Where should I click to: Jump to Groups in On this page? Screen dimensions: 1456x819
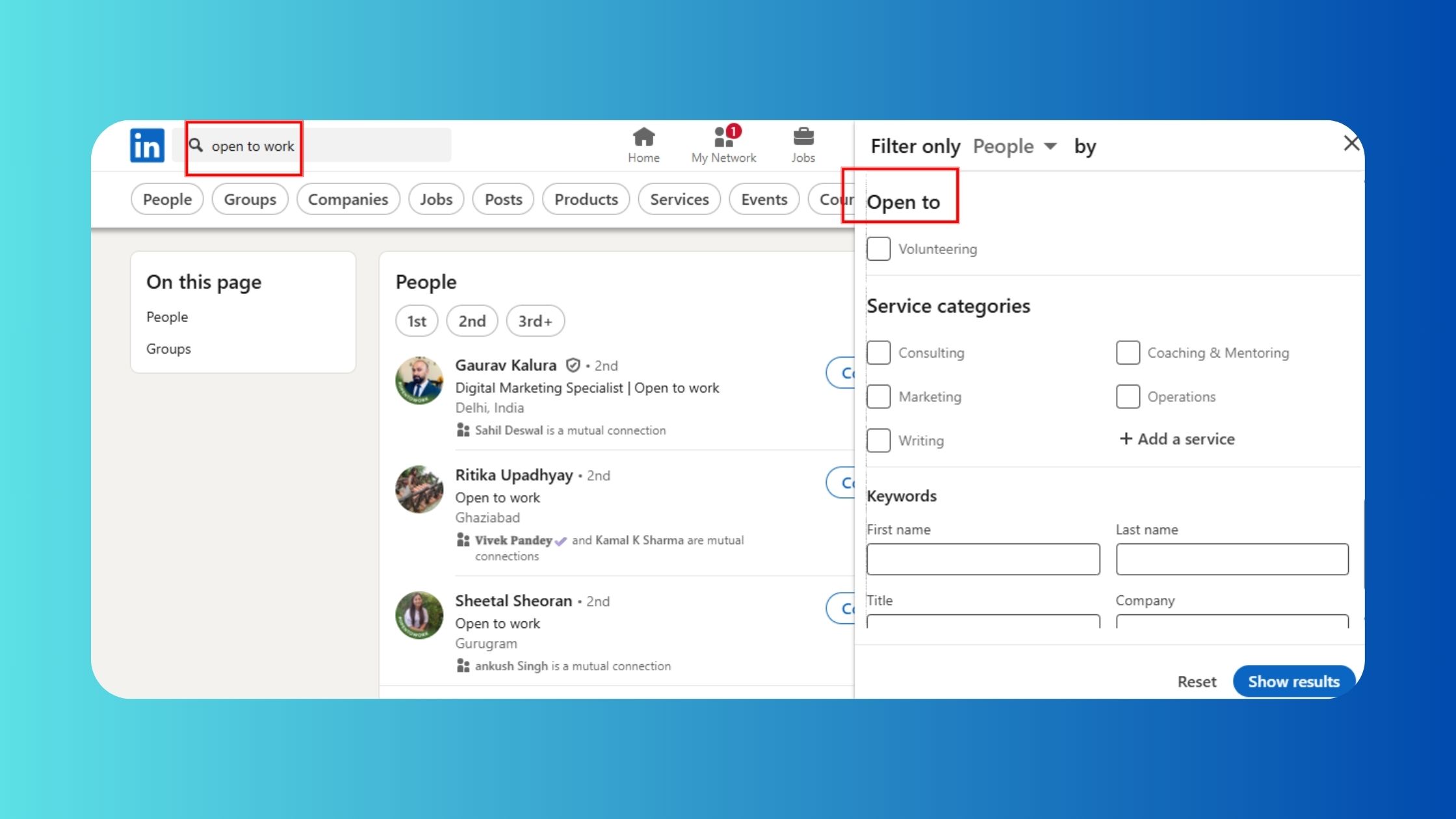click(x=168, y=348)
